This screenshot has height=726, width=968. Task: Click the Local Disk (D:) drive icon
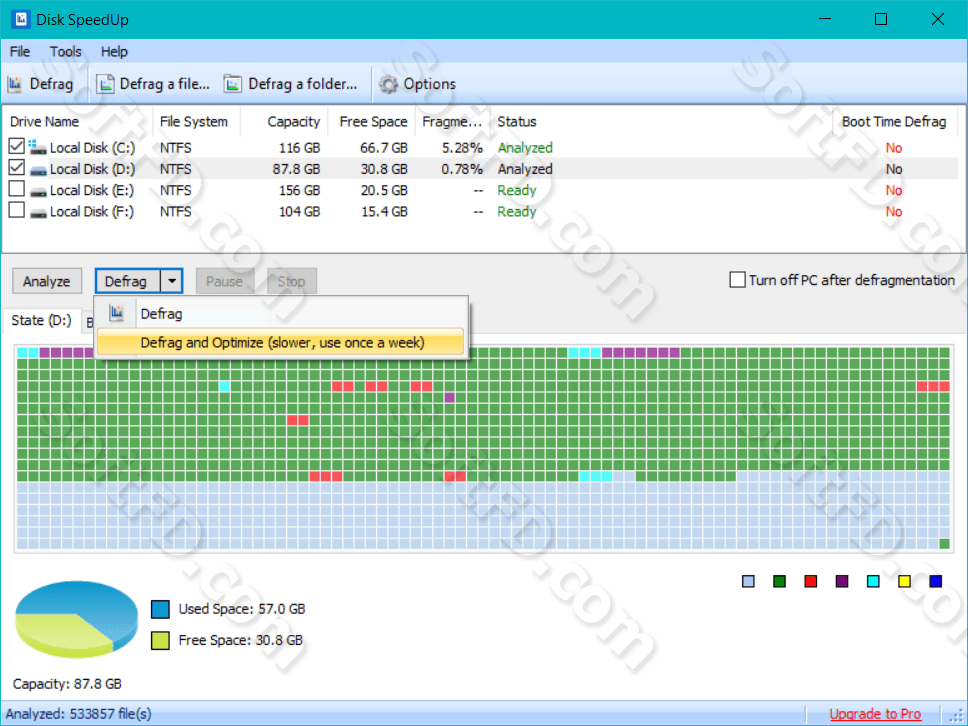[38, 170]
